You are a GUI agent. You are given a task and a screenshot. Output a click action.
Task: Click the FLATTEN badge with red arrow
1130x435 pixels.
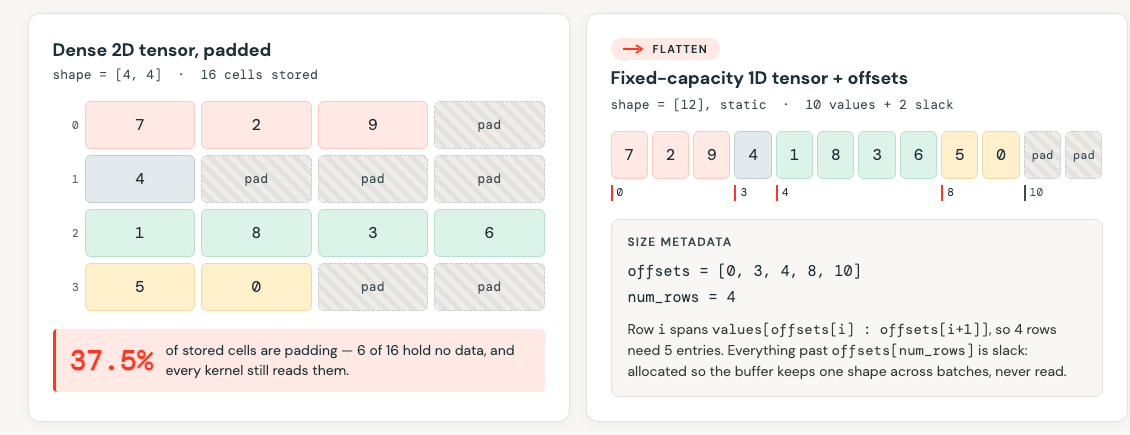pyautogui.click(x=665, y=49)
